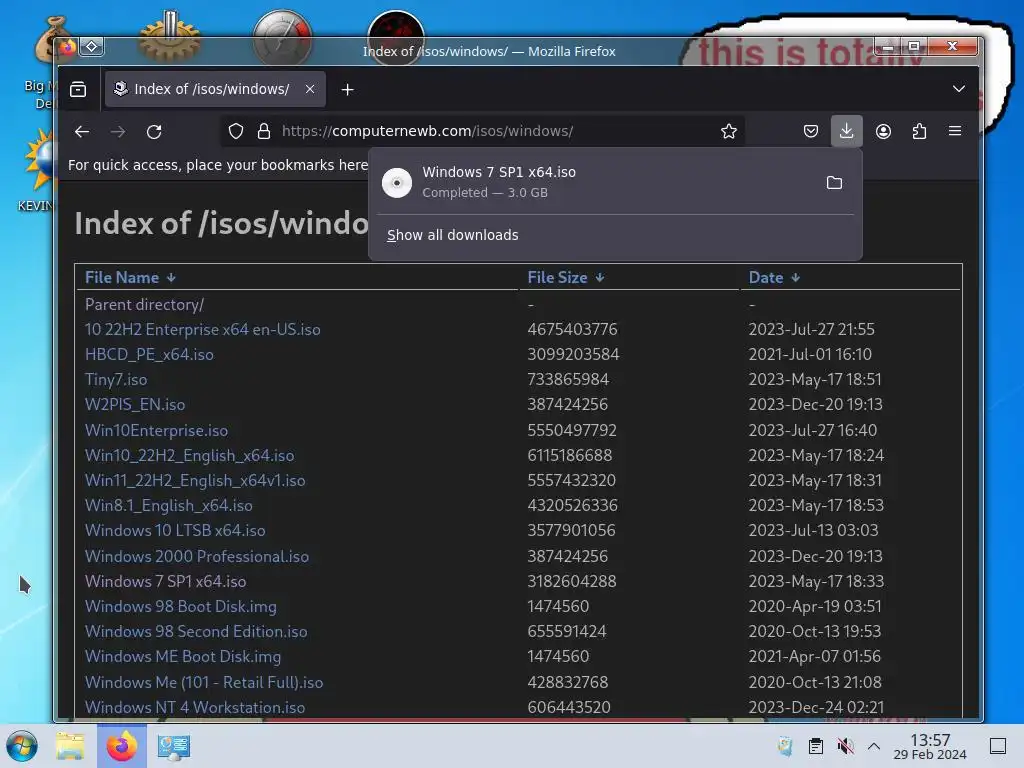This screenshot has height=768, width=1024.
Task: Click Windows 98 Second Edition.iso
Action: point(196,632)
